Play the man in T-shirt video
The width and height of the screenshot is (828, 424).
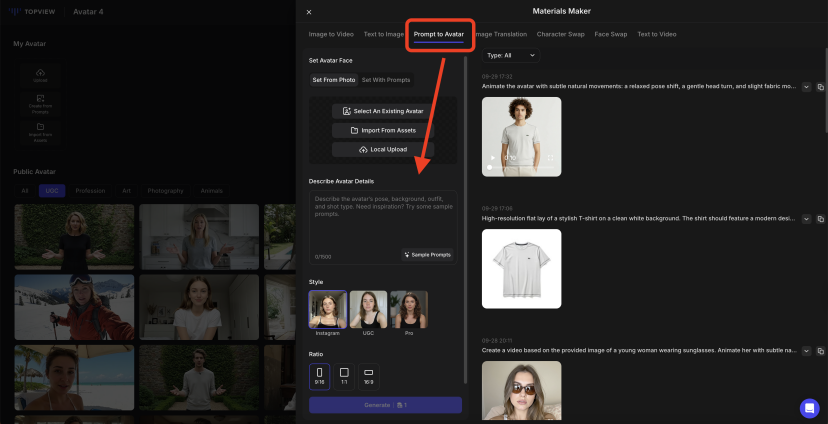pyautogui.click(x=491, y=157)
